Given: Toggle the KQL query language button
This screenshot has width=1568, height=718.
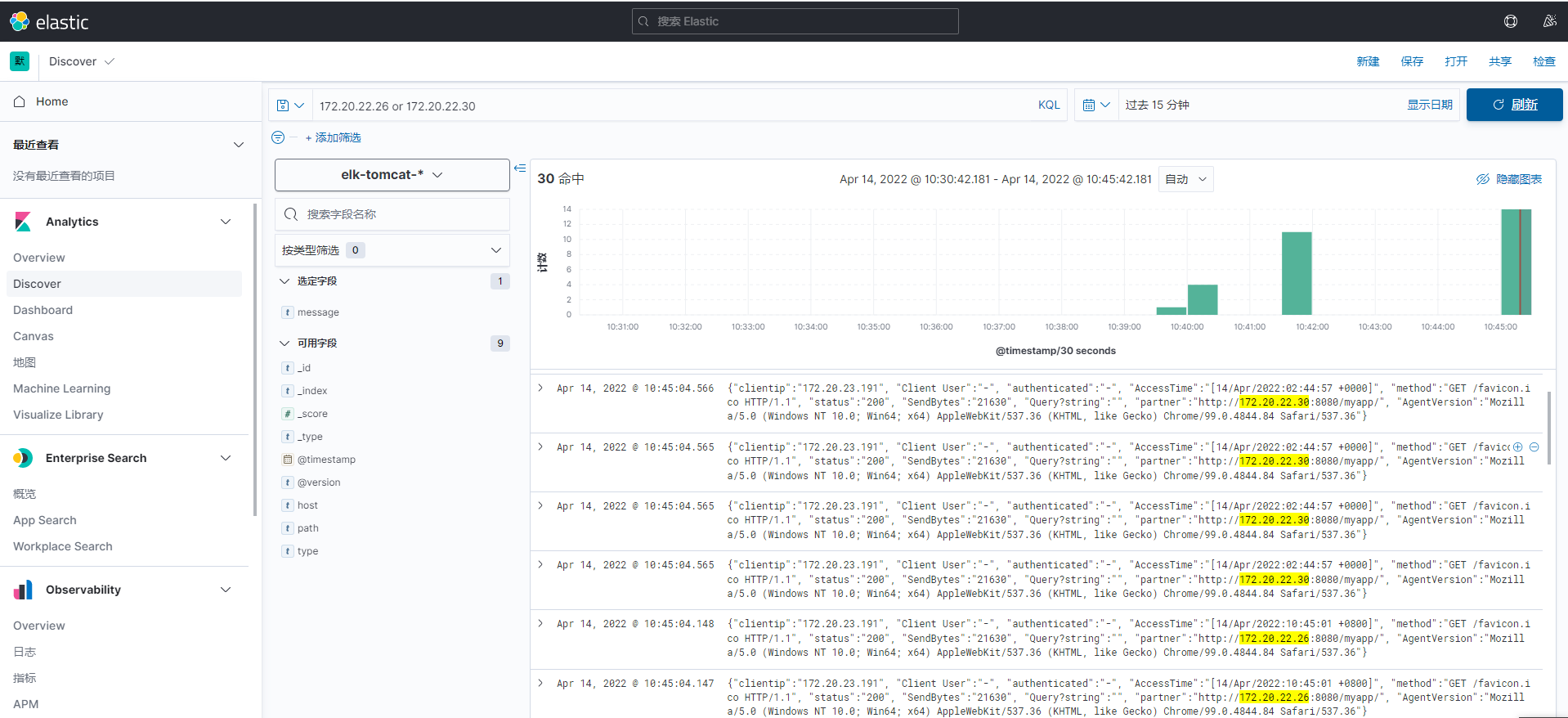Looking at the screenshot, I should [1049, 105].
